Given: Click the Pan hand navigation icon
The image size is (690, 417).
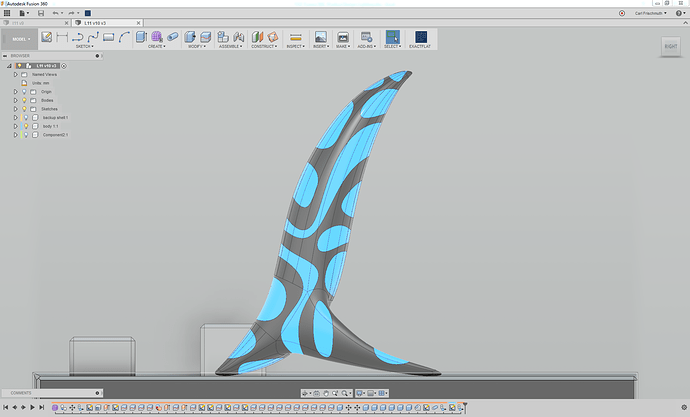Looking at the screenshot, I should pyautogui.click(x=326, y=393).
